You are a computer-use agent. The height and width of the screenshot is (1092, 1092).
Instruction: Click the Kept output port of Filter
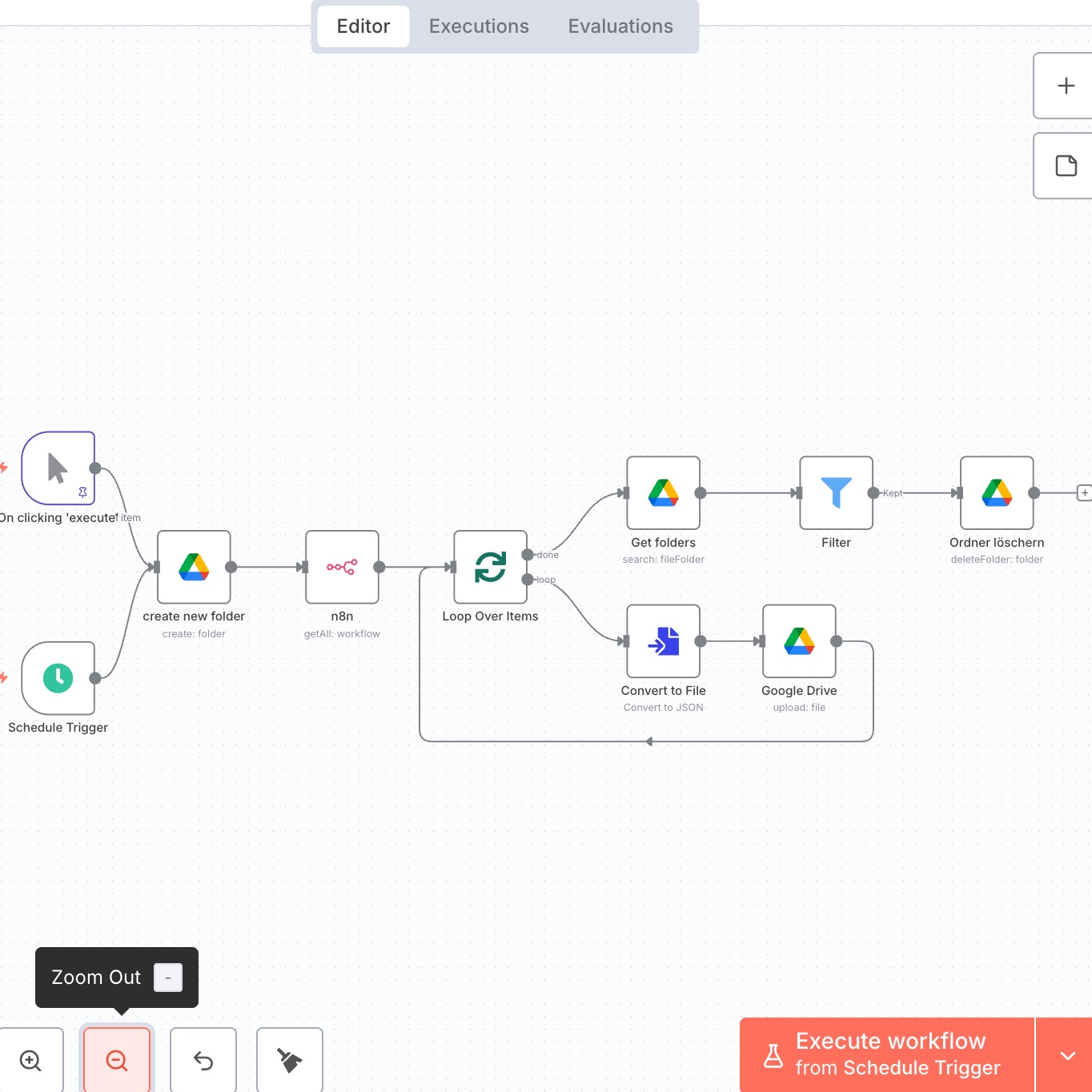[873, 493]
